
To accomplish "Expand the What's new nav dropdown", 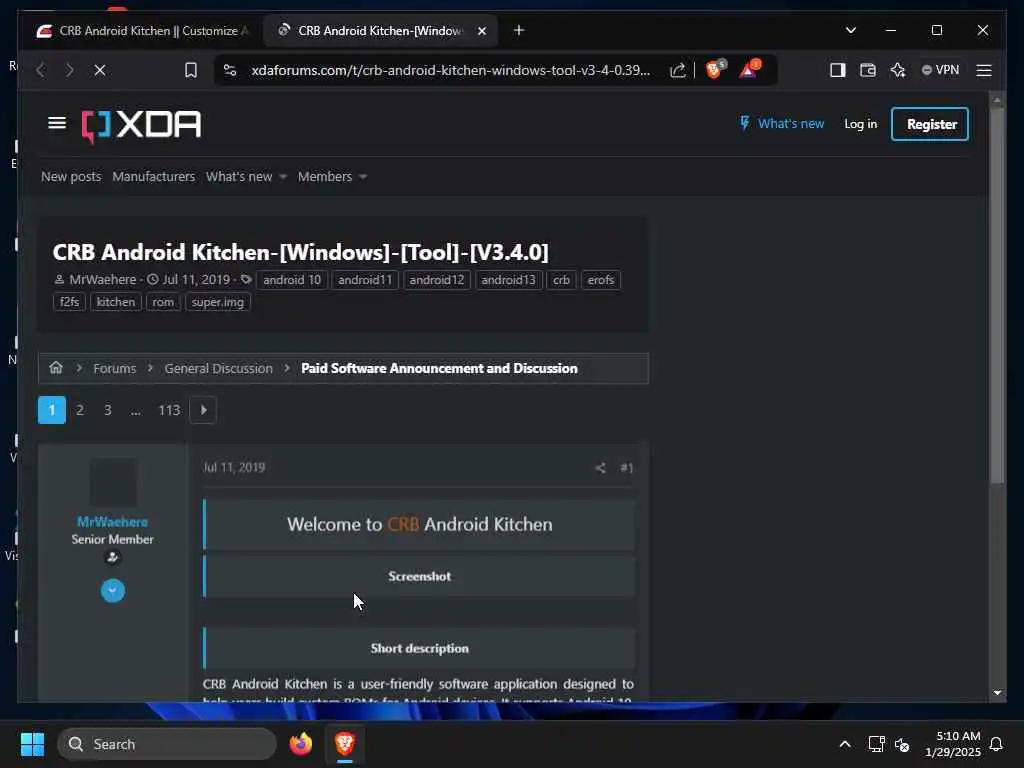I will 283,176.
